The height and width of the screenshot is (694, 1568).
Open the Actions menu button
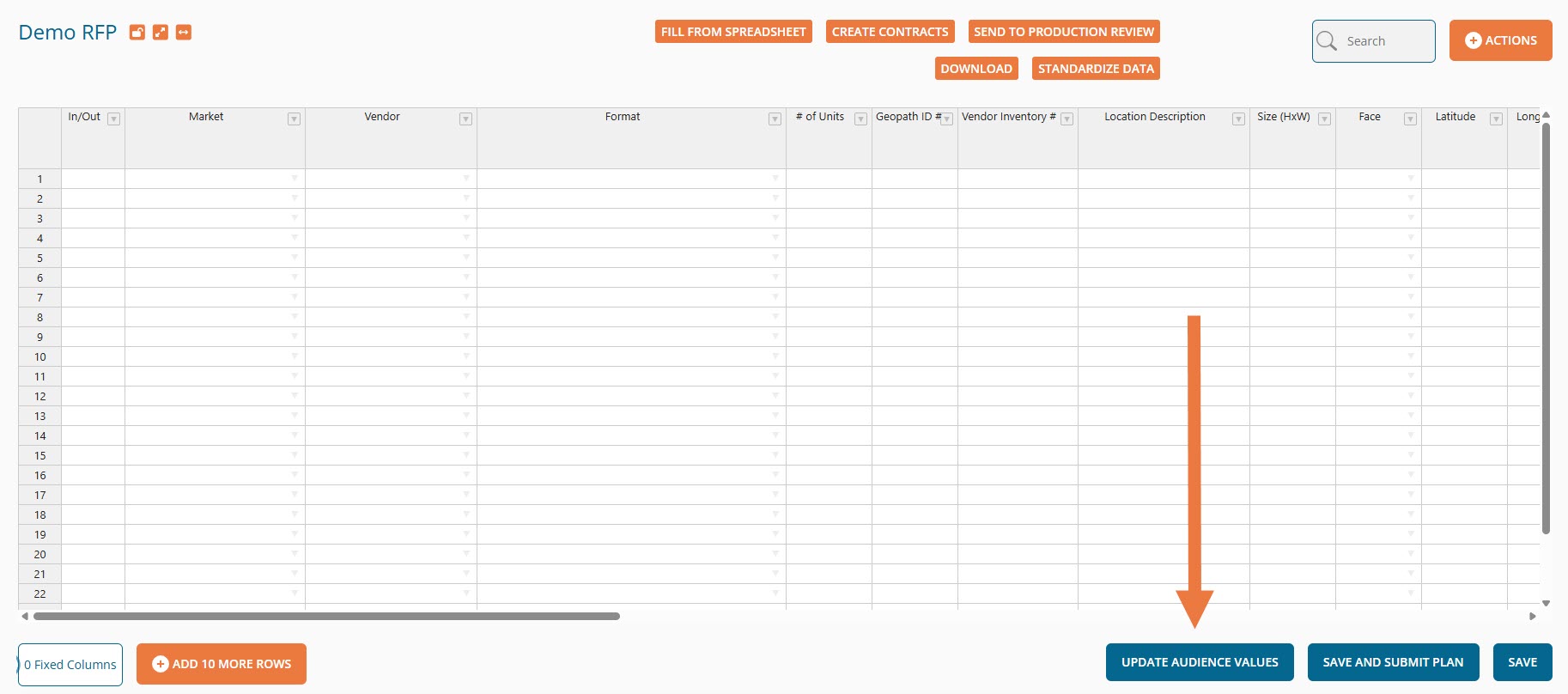click(x=1500, y=40)
